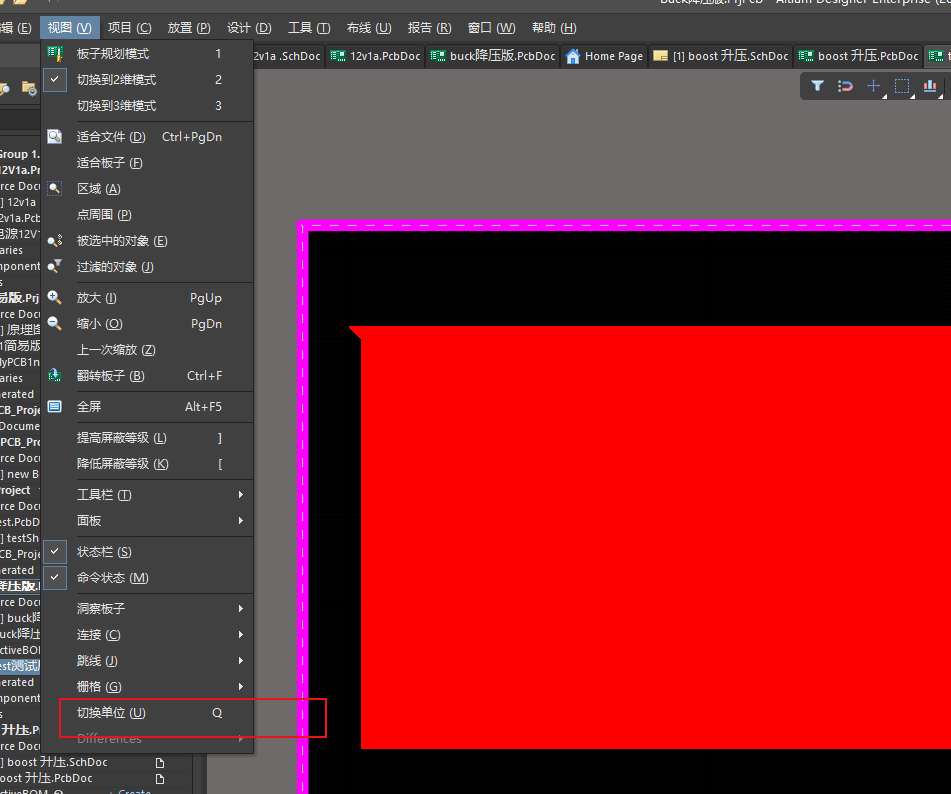
Task: Open the 窗口 (W) menu
Action: (x=491, y=28)
